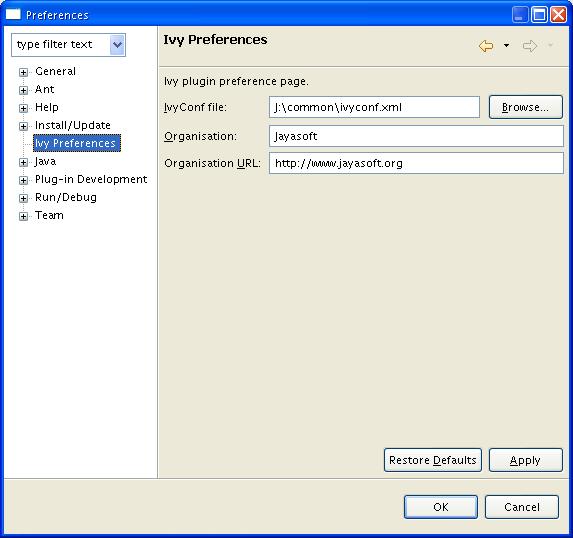Click the Apply button
The image size is (573, 538).
point(525,460)
